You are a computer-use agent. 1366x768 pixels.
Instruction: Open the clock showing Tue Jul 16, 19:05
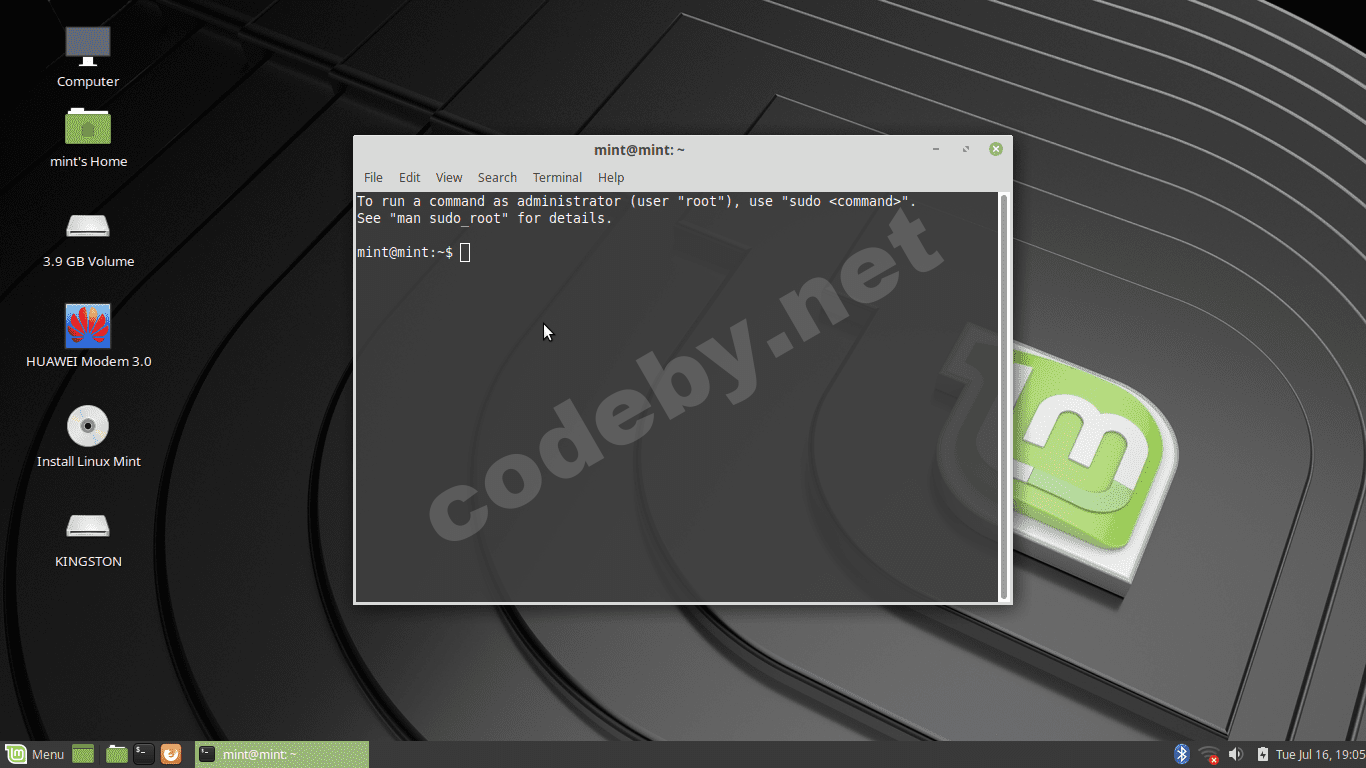pyautogui.click(x=1320, y=754)
